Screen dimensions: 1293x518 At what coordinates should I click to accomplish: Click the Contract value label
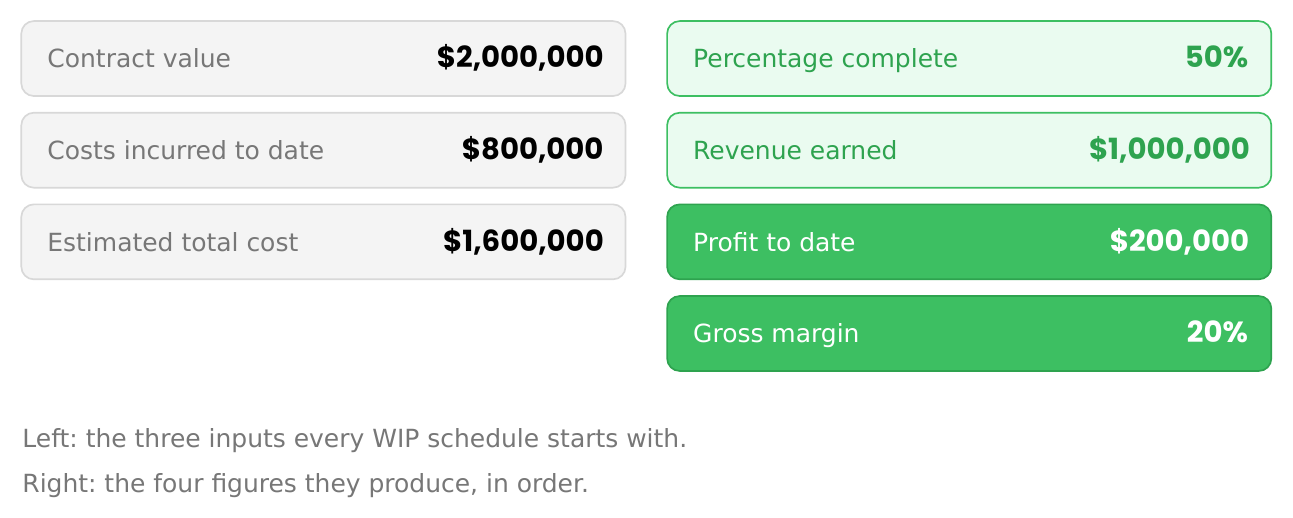[139, 59]
